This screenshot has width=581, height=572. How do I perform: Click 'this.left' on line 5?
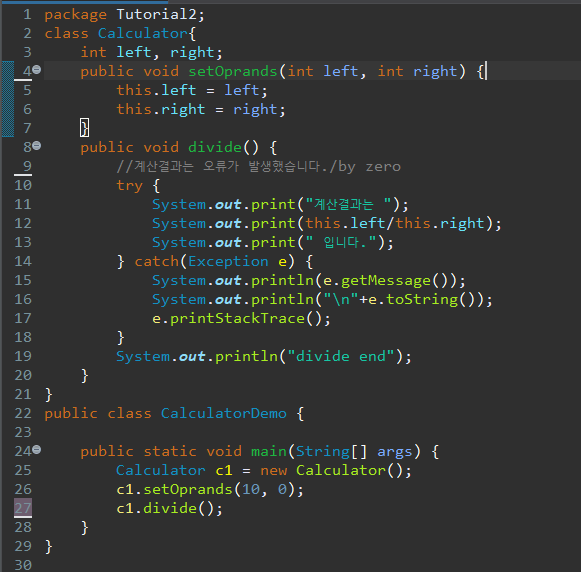[156, 90]
